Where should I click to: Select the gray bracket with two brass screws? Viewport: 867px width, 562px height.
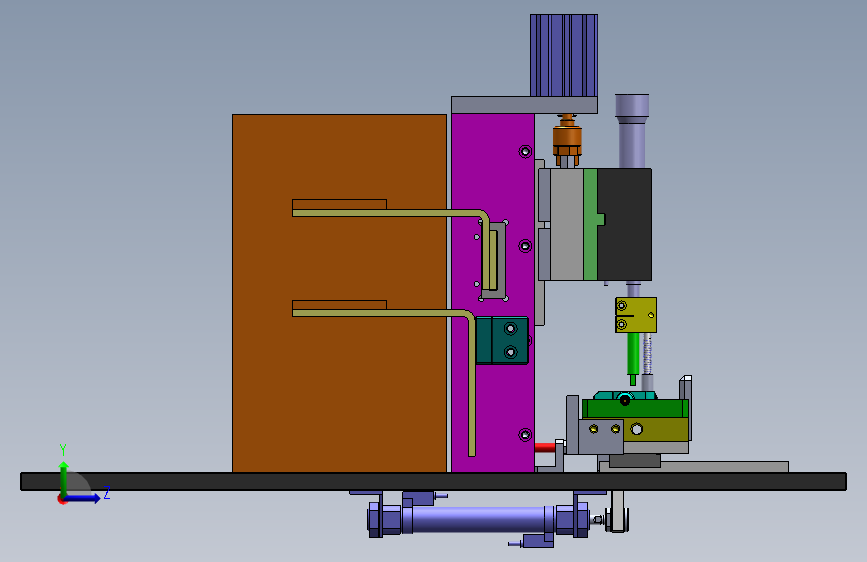(601, 436)
